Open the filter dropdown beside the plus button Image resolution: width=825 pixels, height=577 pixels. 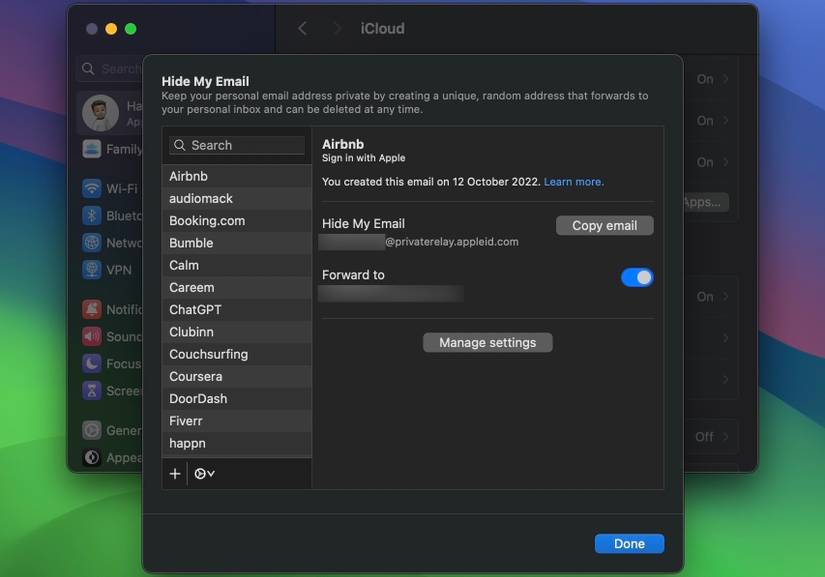[x=204, y=472]
